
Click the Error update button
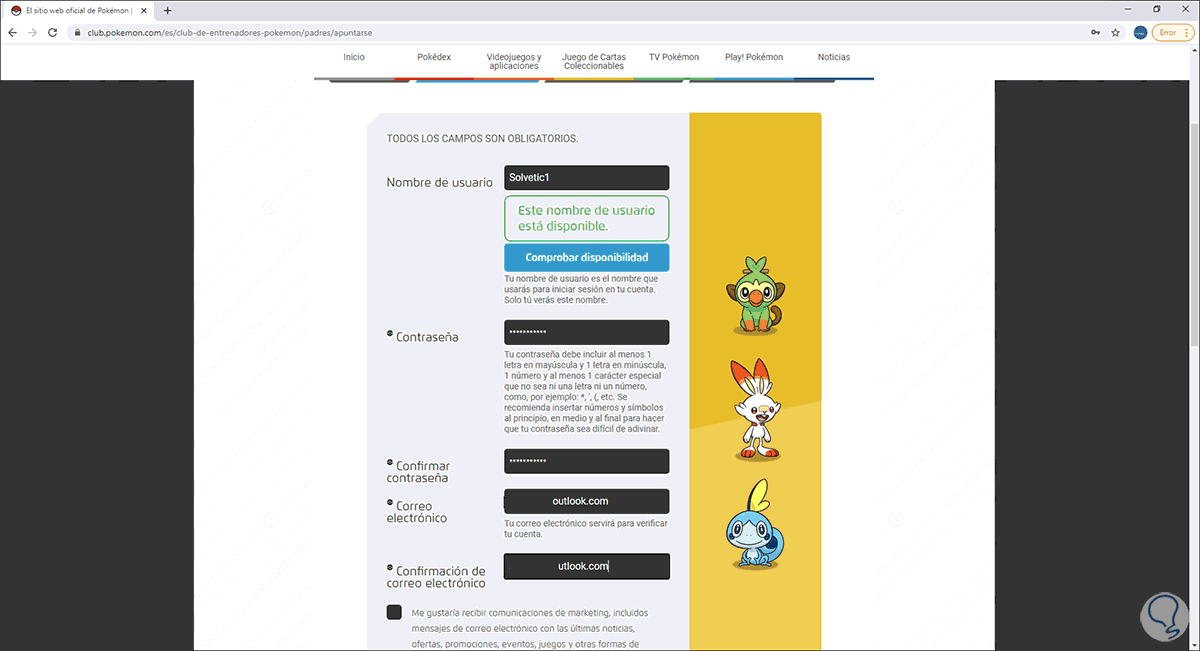tap(1170, 32)
